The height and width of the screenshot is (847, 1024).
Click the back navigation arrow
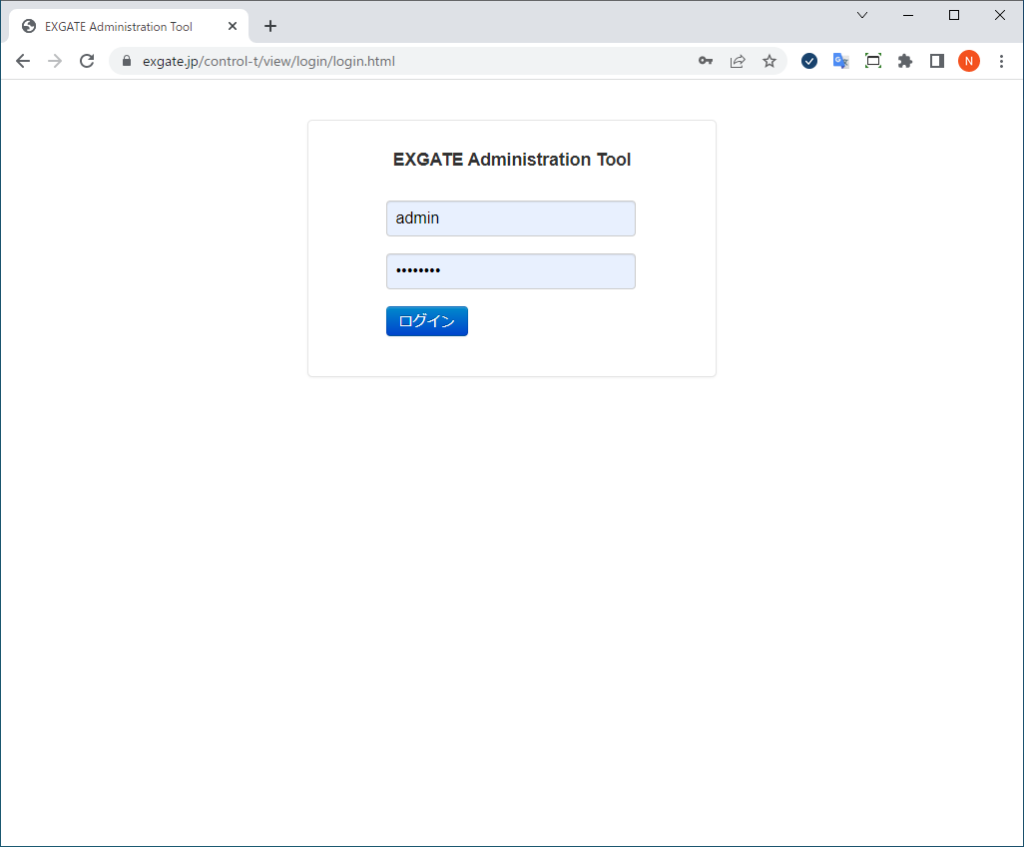[23, 60]
